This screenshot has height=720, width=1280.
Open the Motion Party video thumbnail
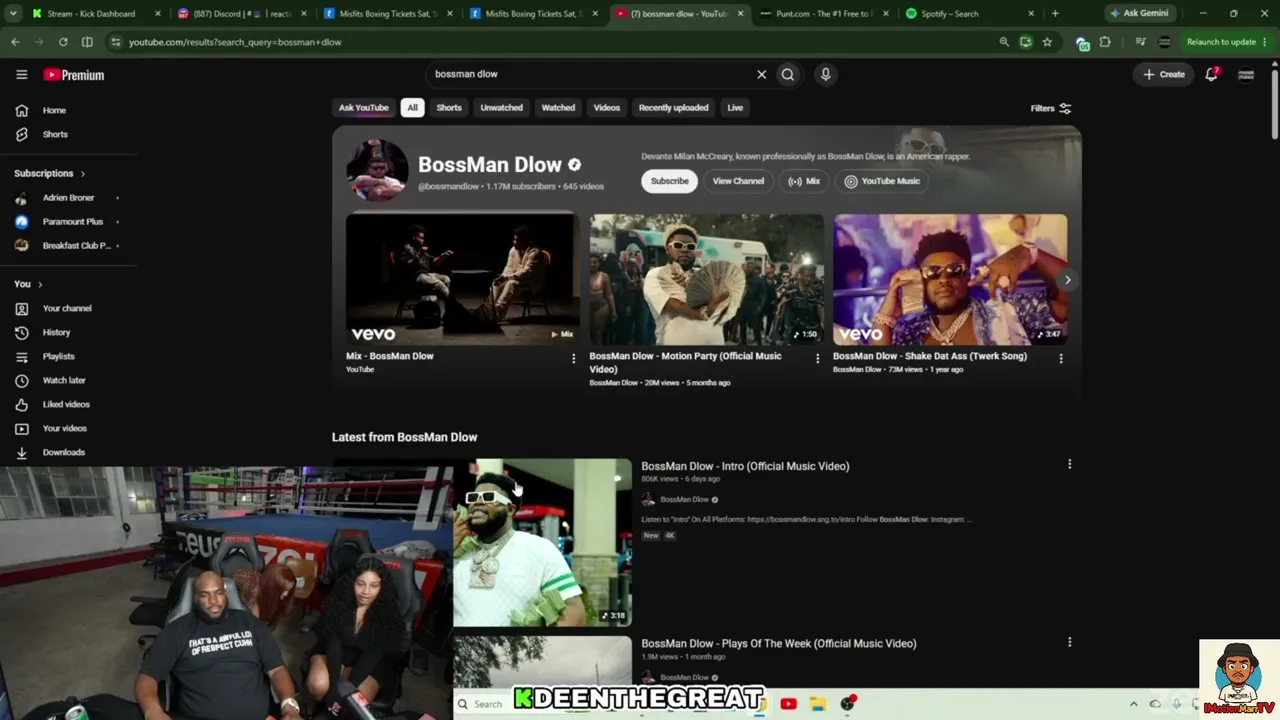pyautogui.click(x=706, y=279)
